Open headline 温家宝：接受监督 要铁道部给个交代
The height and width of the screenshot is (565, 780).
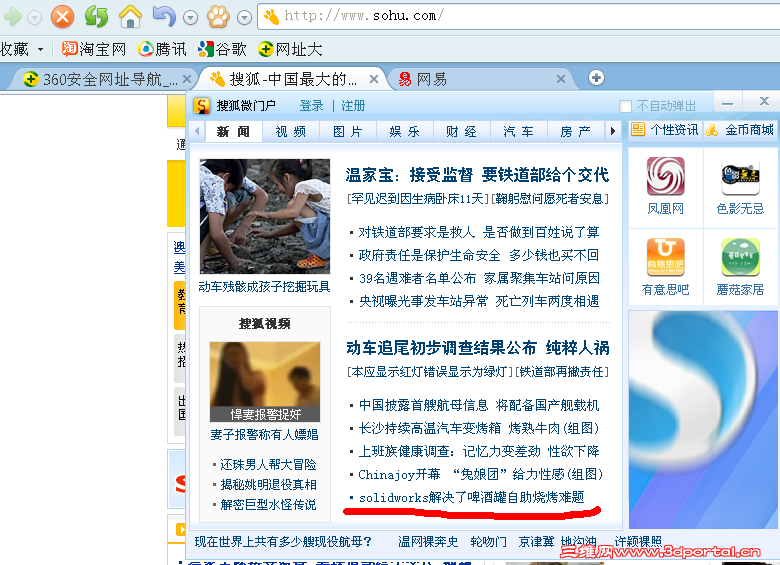click(477, 175)
